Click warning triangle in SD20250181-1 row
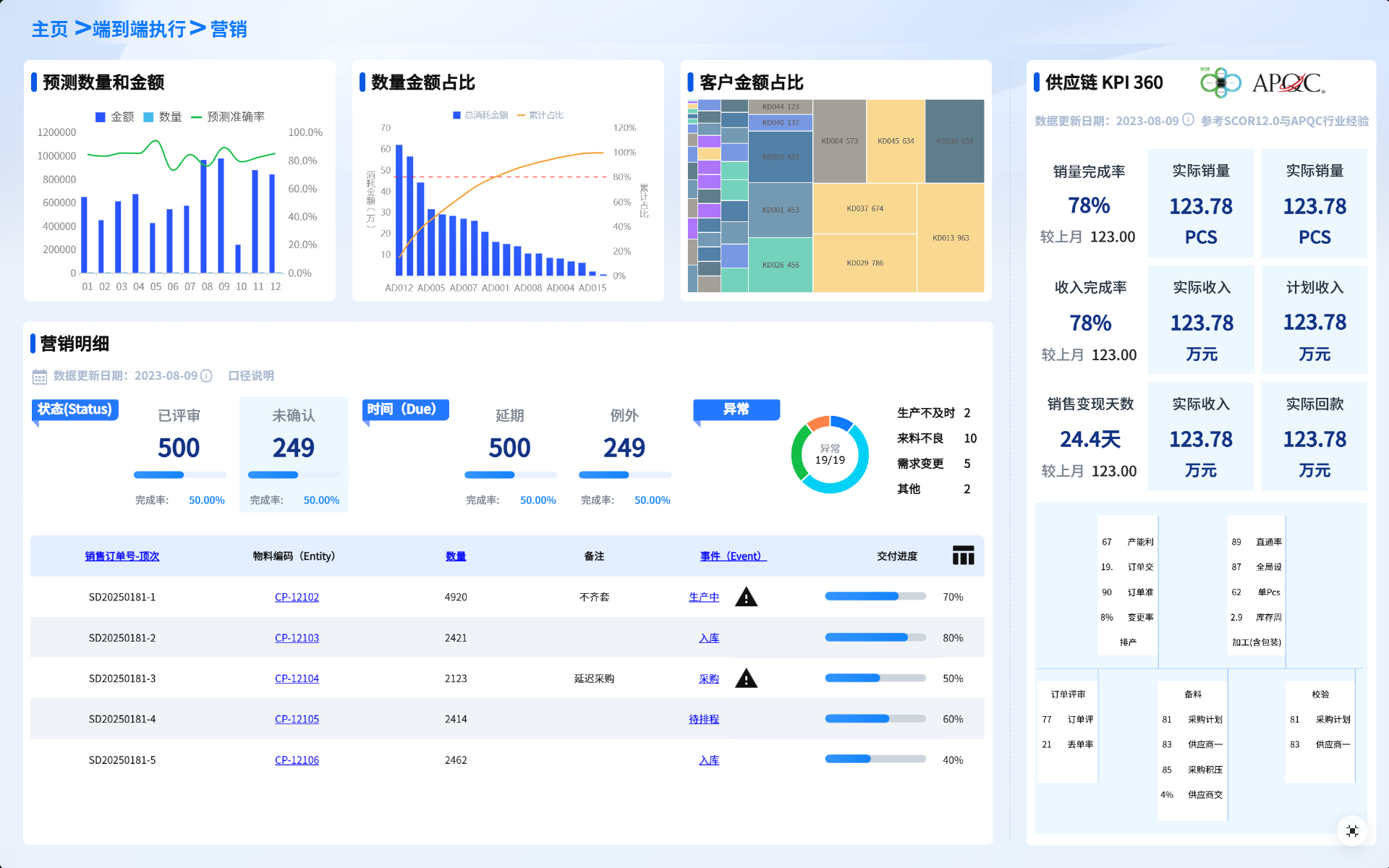This screenshot has height=868, width=1389. click(746, 597)
